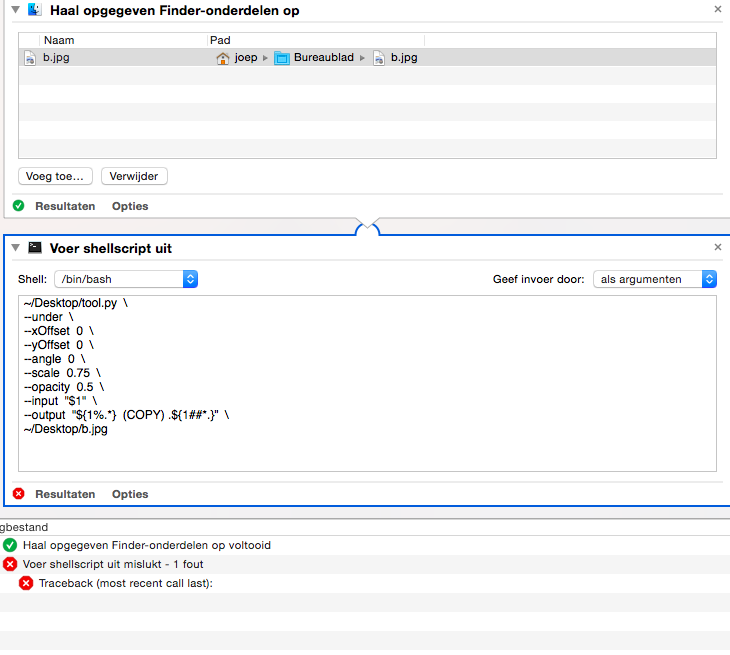Open the Geef invoer door dropdown
The width and height of the screenshot is (730, 655).
pos(655,279)
